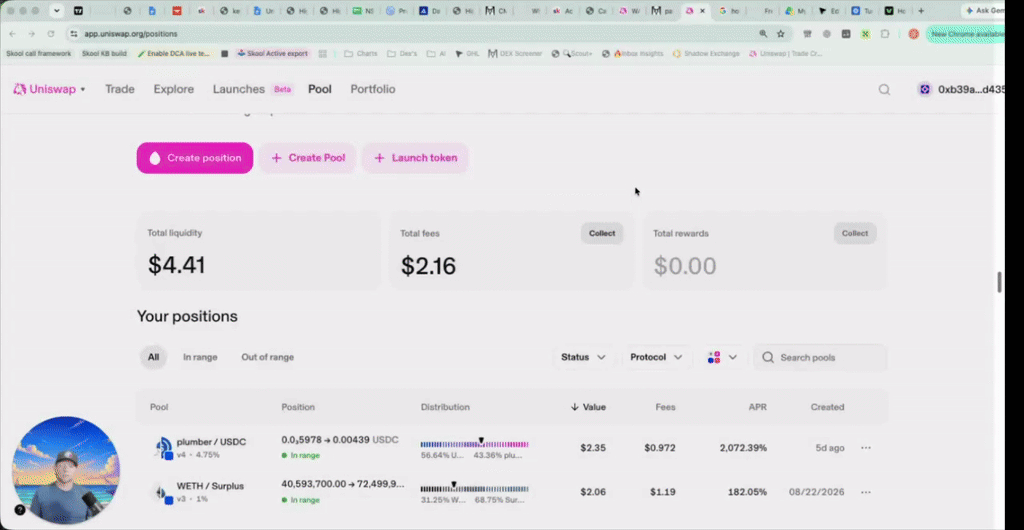Filter positions by Out of range
The width and height of the screenshot is (1024, 530).
click(x=268, y=357)
